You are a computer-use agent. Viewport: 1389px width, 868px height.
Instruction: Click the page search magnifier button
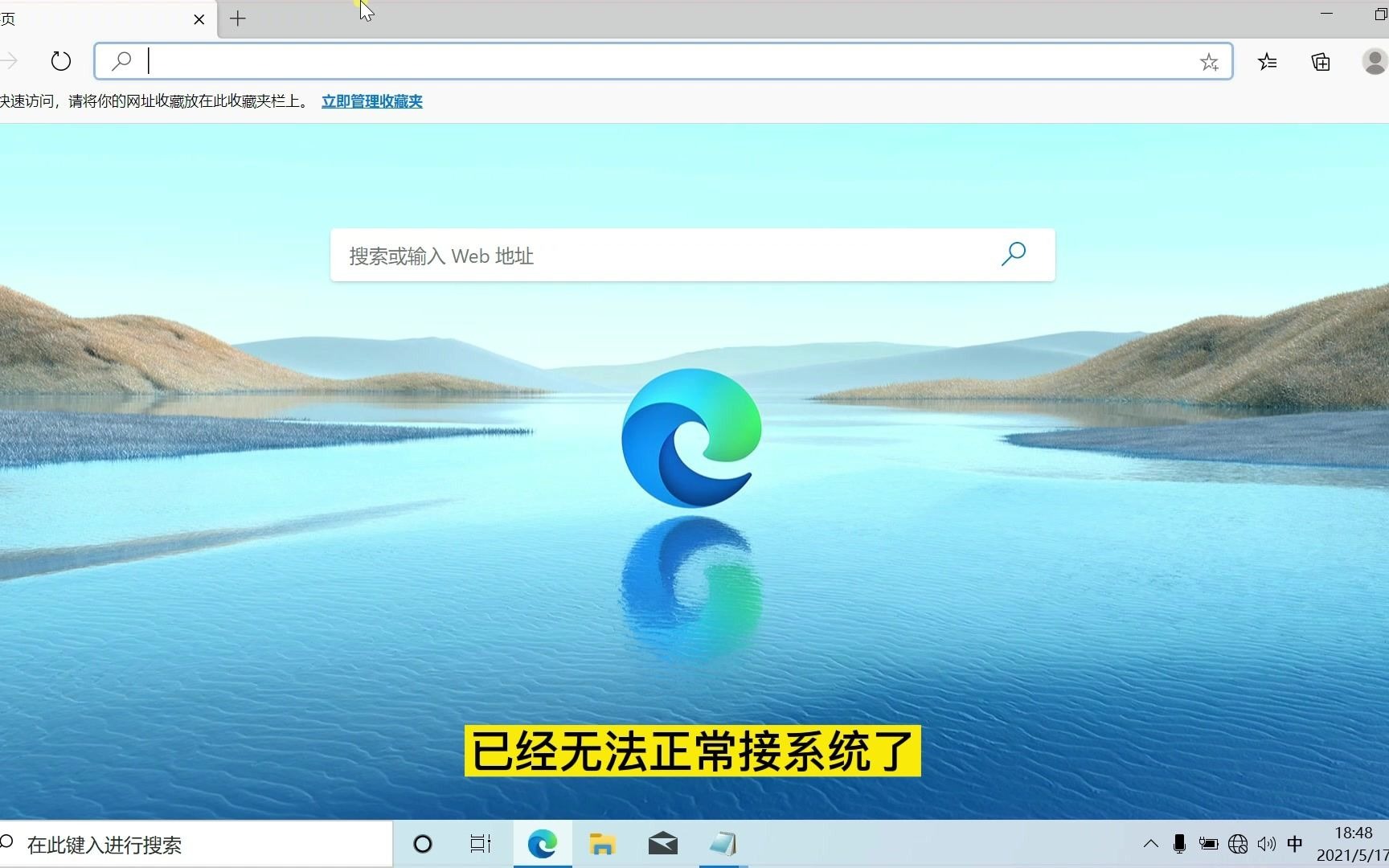coord(1014,254)
